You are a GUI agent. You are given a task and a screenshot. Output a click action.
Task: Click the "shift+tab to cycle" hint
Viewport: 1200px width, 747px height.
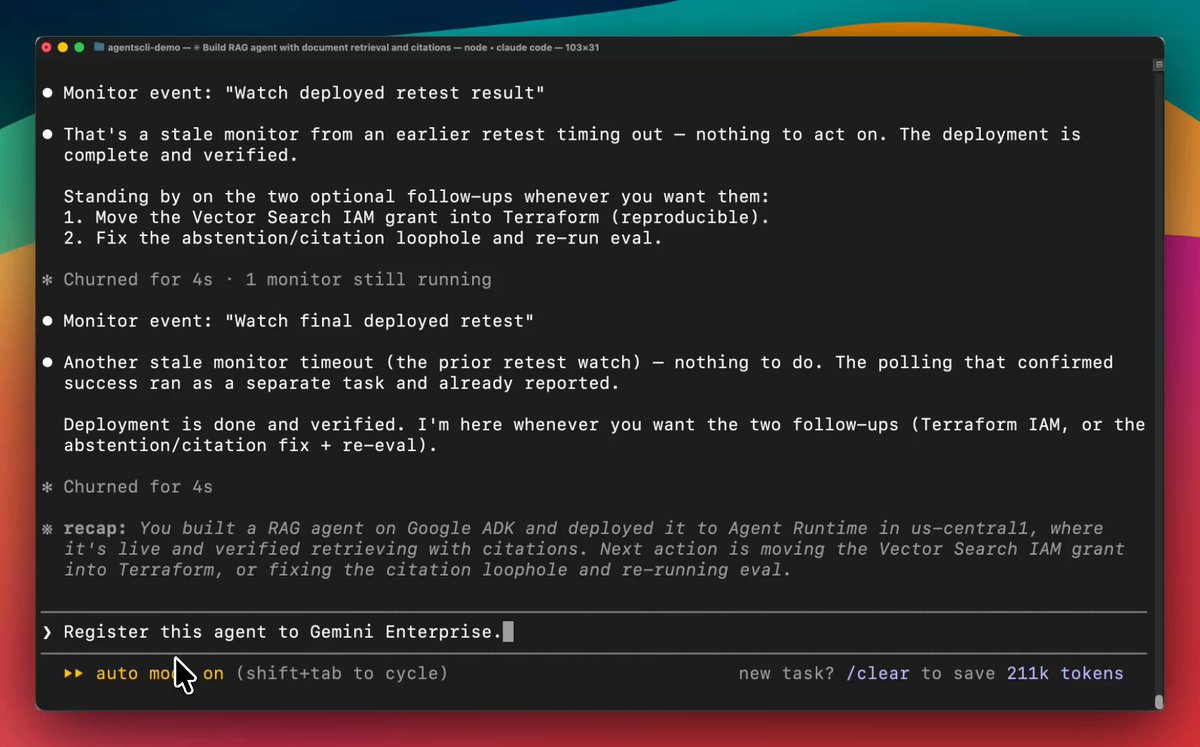[342, 673]
